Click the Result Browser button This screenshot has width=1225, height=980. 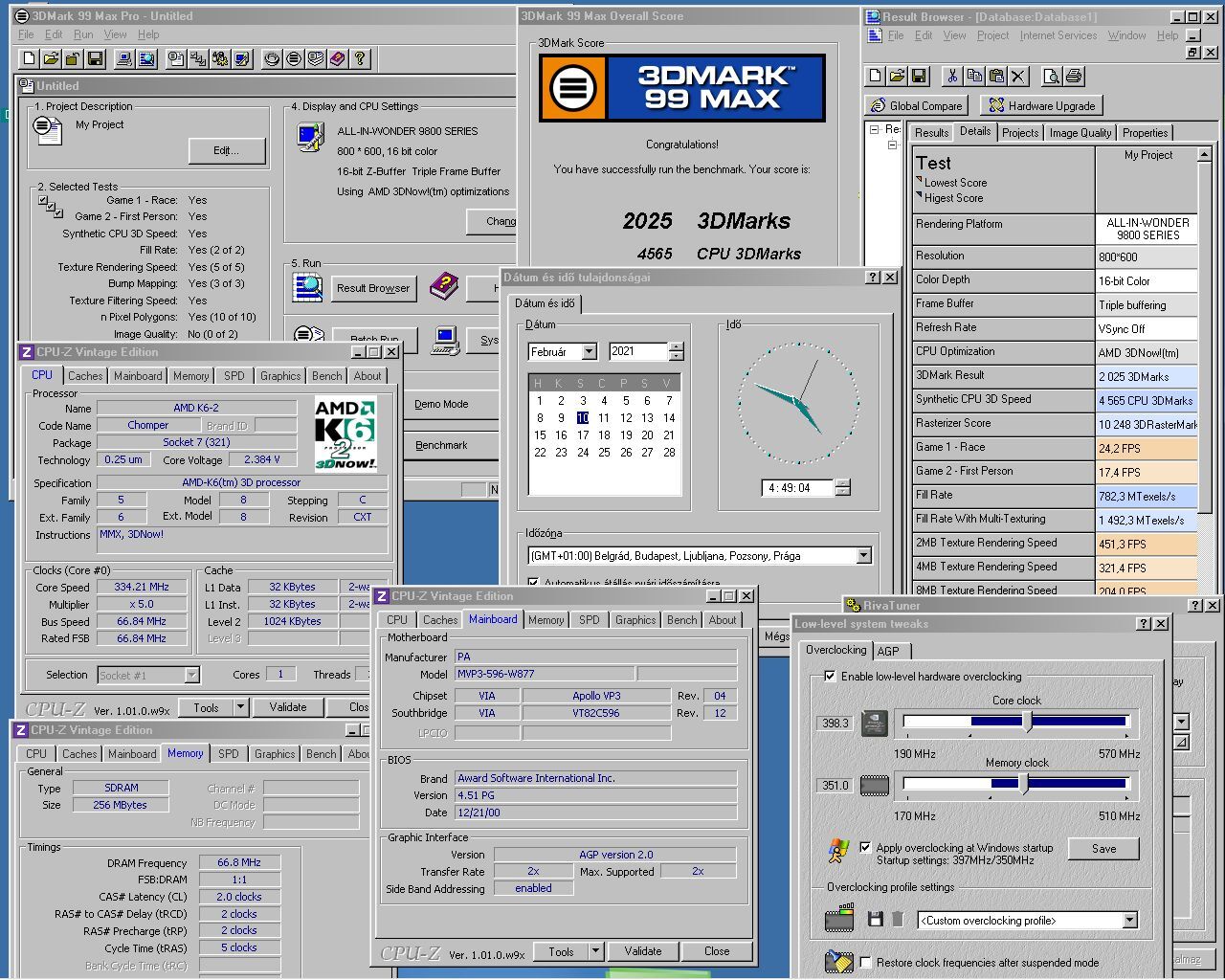click(373, 287)
